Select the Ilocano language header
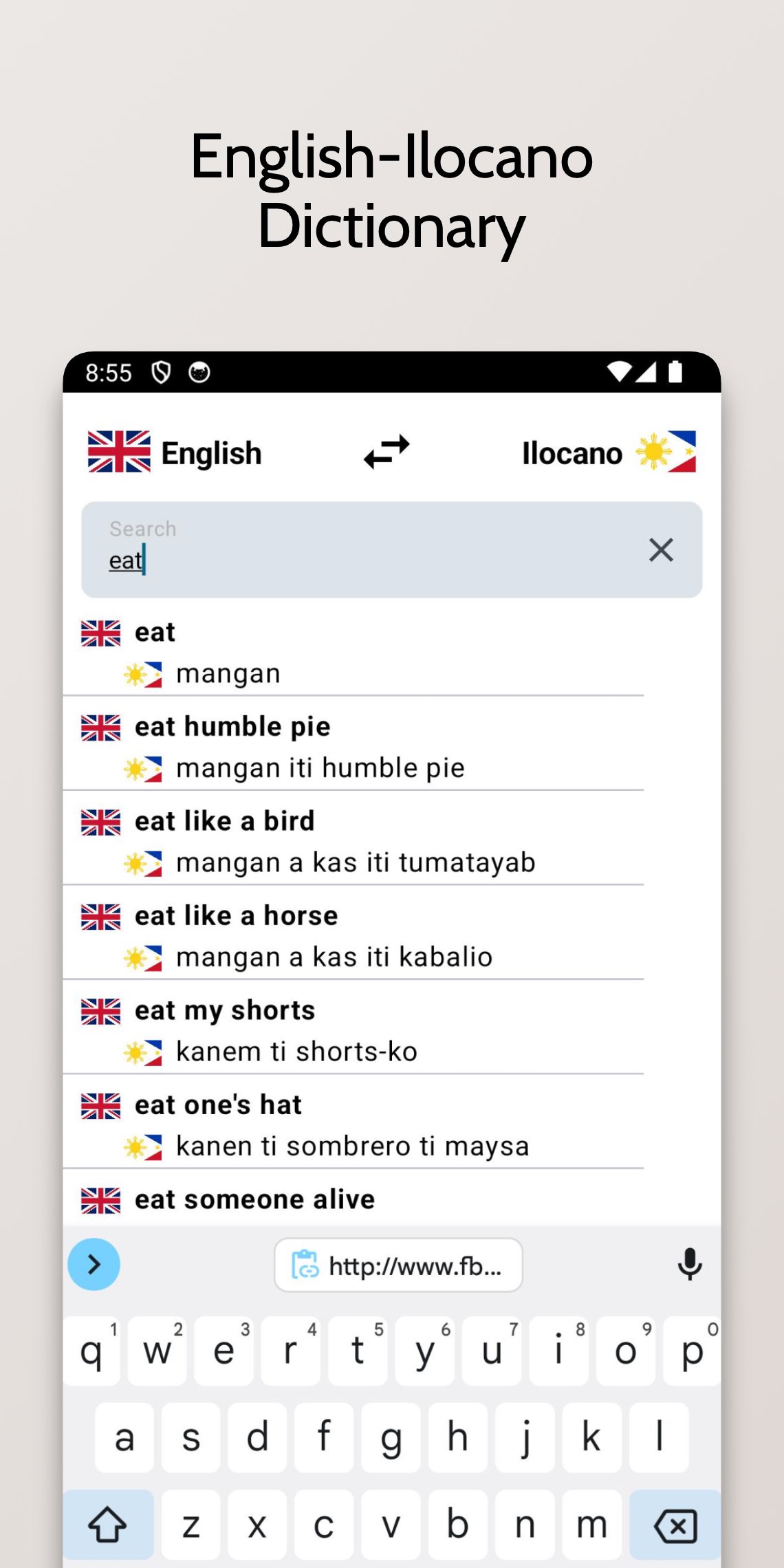Viewport: 784px width, 1568px height. coord(573,452)
